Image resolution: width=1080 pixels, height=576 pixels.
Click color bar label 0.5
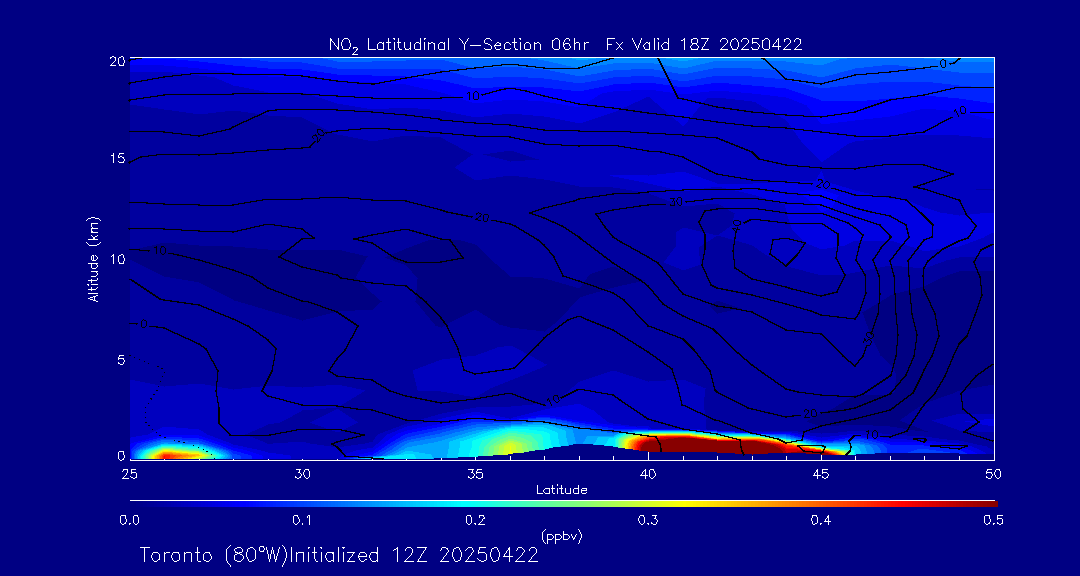coord(993,520)
